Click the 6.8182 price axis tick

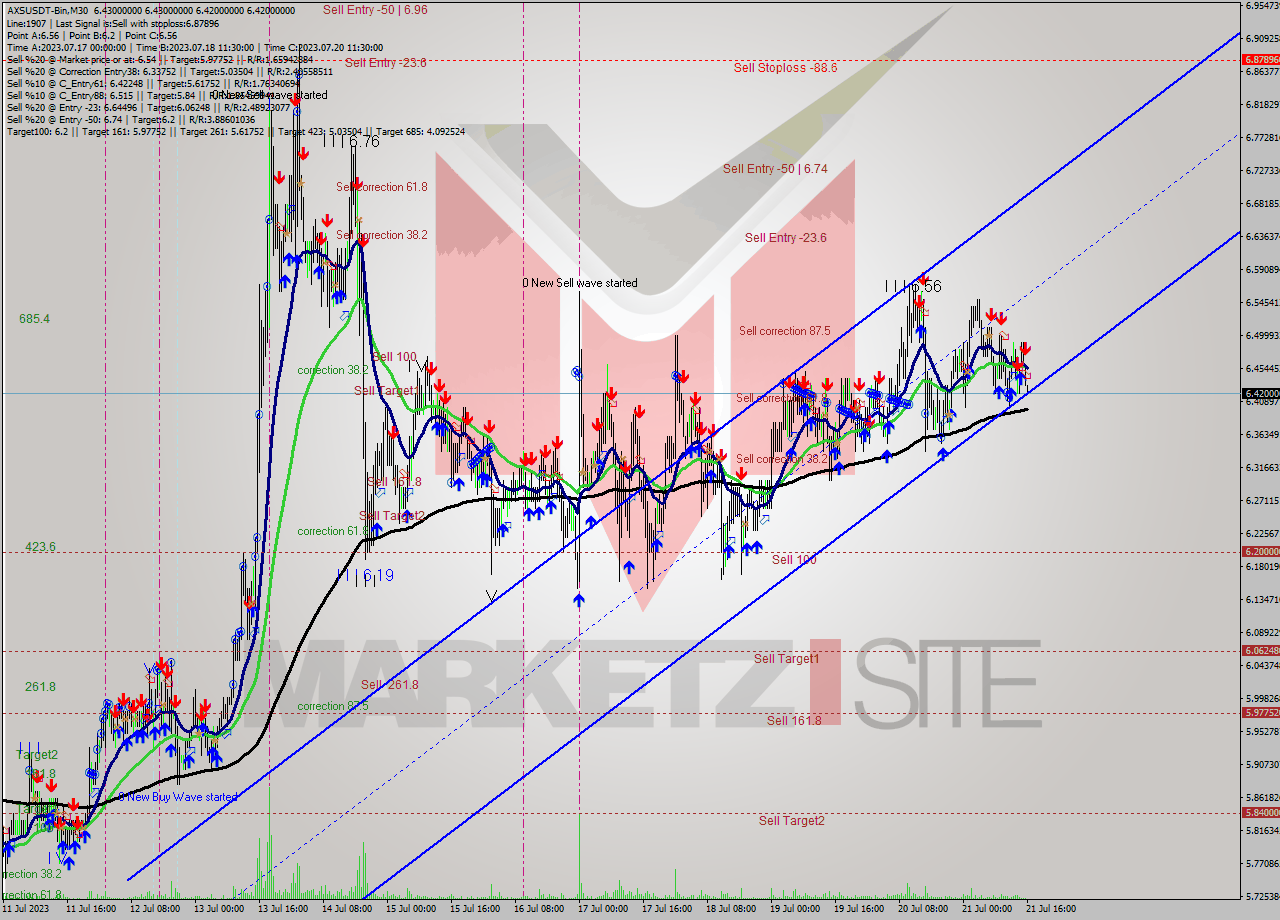coord(1262,104)
